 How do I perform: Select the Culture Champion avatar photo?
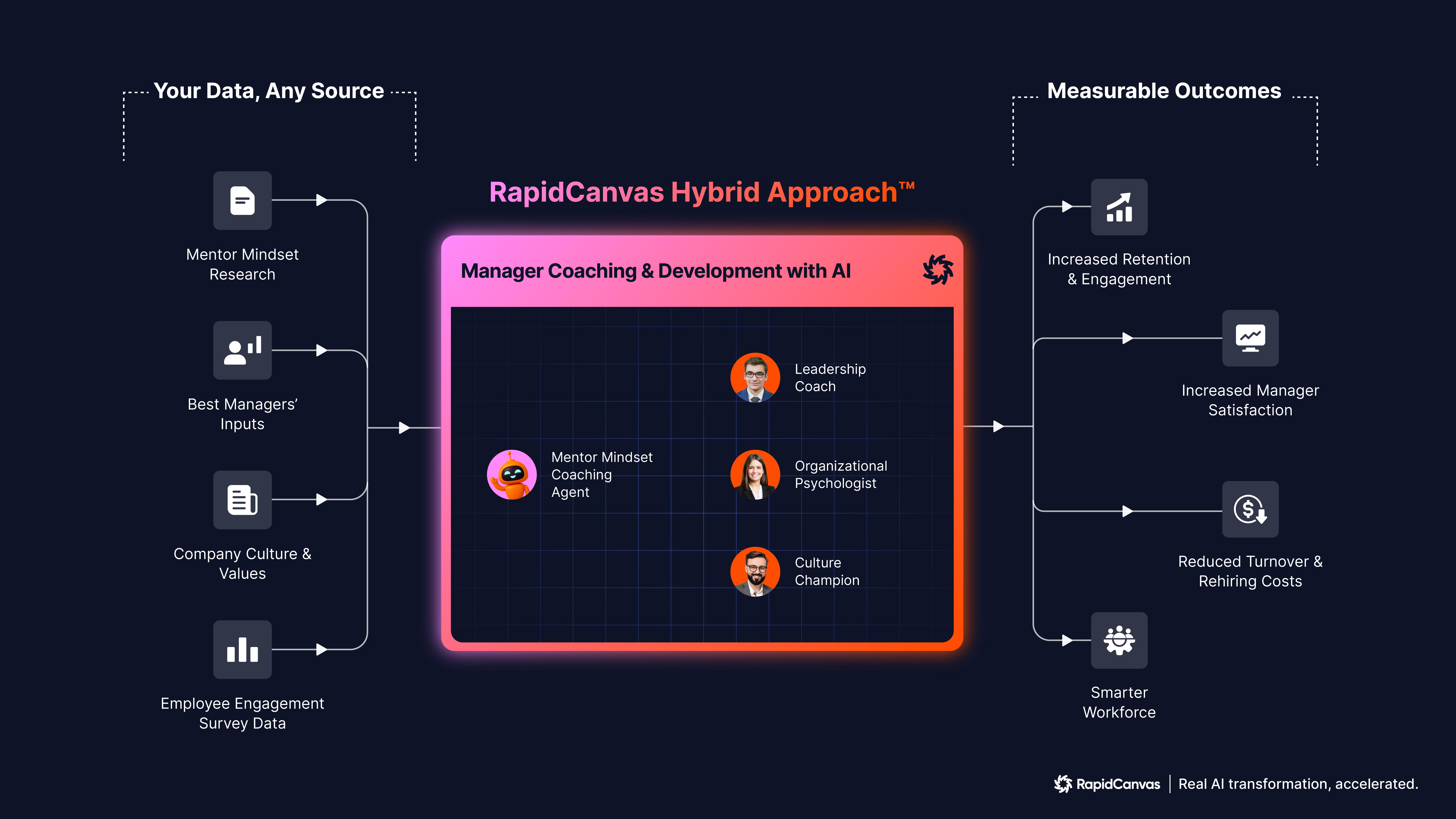point(755,571)
